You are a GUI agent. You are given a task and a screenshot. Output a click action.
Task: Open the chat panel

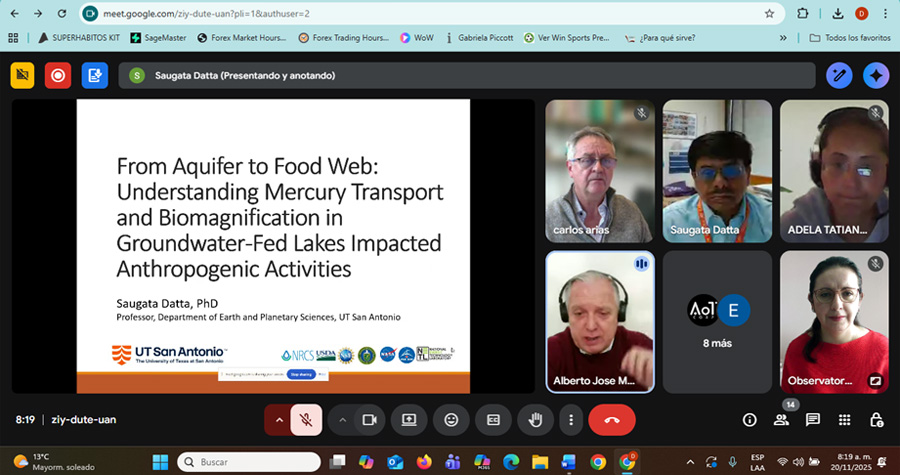click(x=813, y=420)
